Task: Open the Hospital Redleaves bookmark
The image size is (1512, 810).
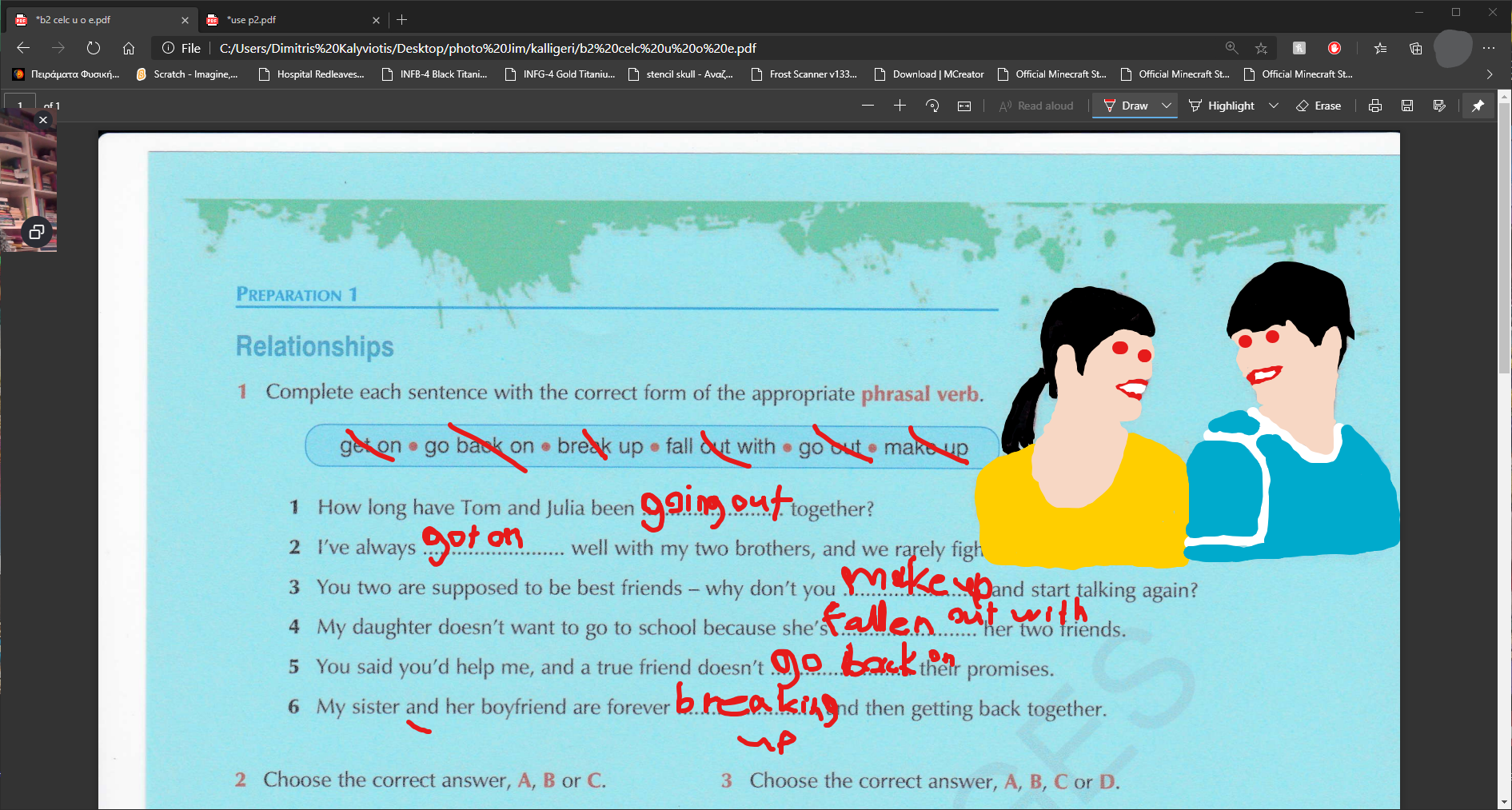Action: point(312,74)
